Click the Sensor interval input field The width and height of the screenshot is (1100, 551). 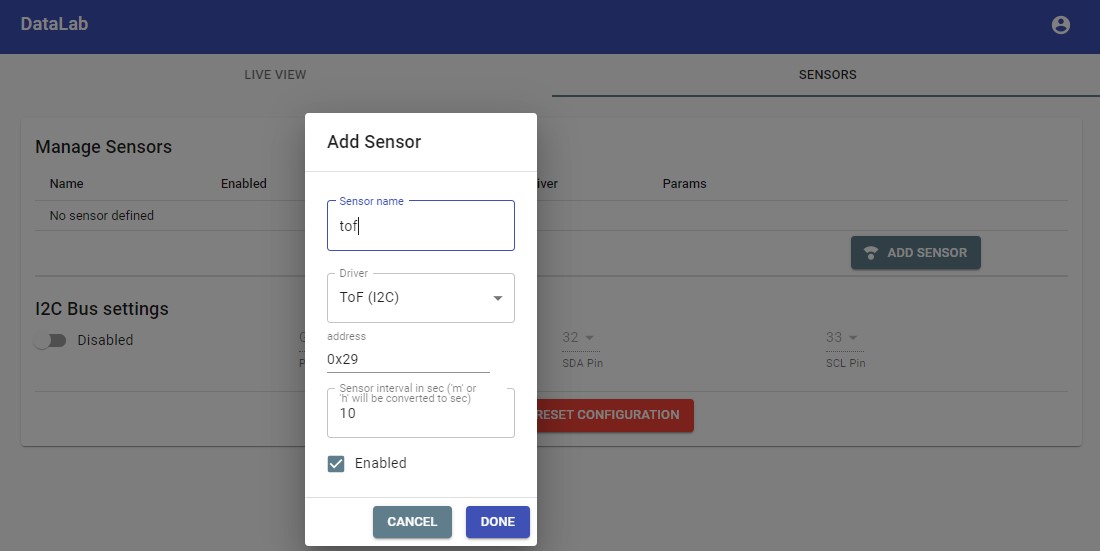[420, 414]
